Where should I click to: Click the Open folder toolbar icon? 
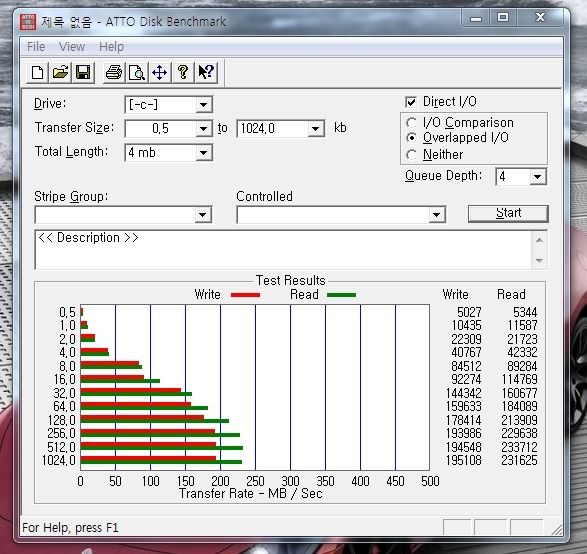60,72
